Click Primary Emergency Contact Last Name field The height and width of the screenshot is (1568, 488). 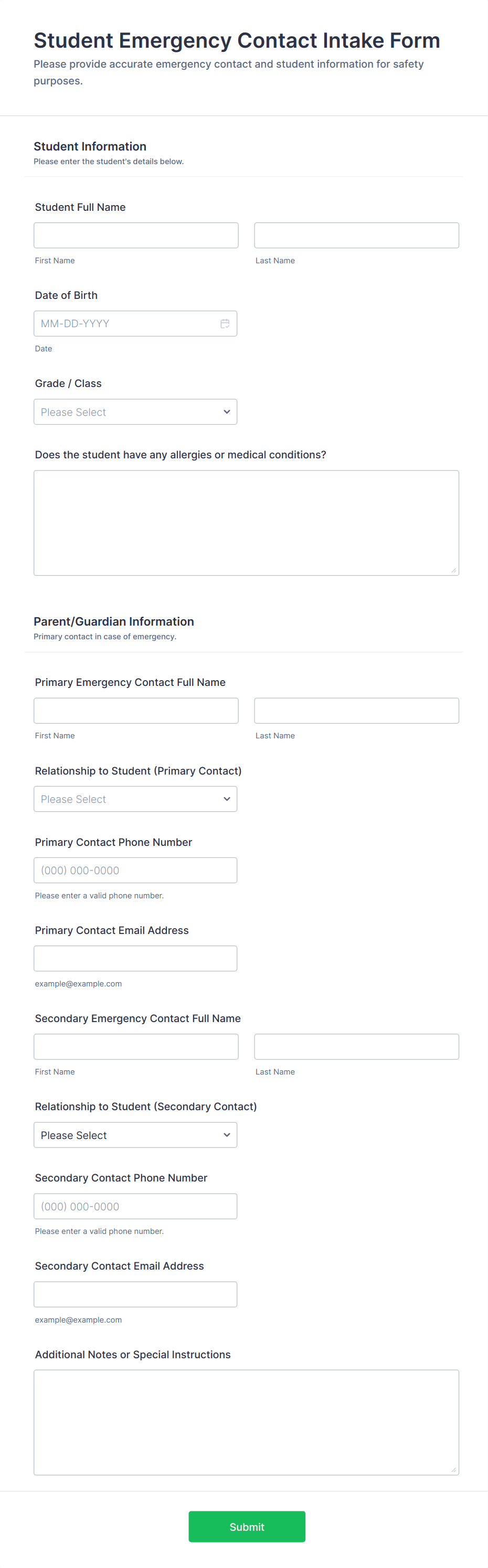coord(356,711)
